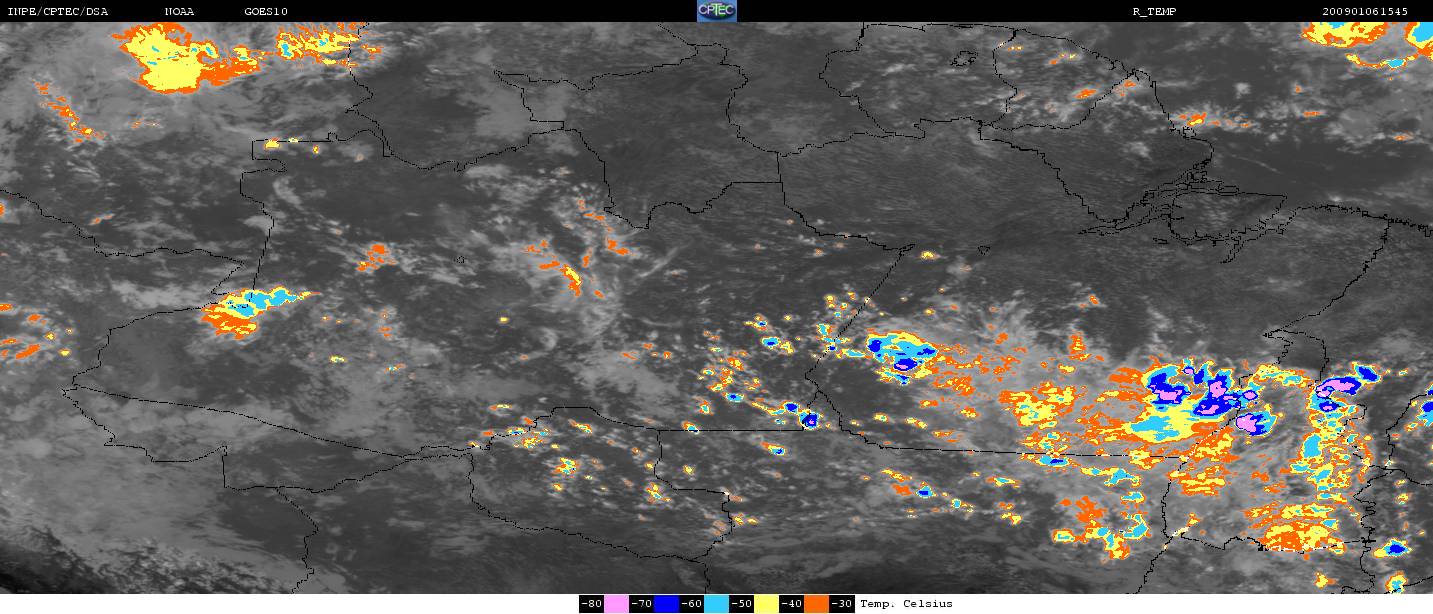Click the -40 legend value
The width and height of the screenshot is (1433, 614).
pyautogui.click(x=791, y=604)
